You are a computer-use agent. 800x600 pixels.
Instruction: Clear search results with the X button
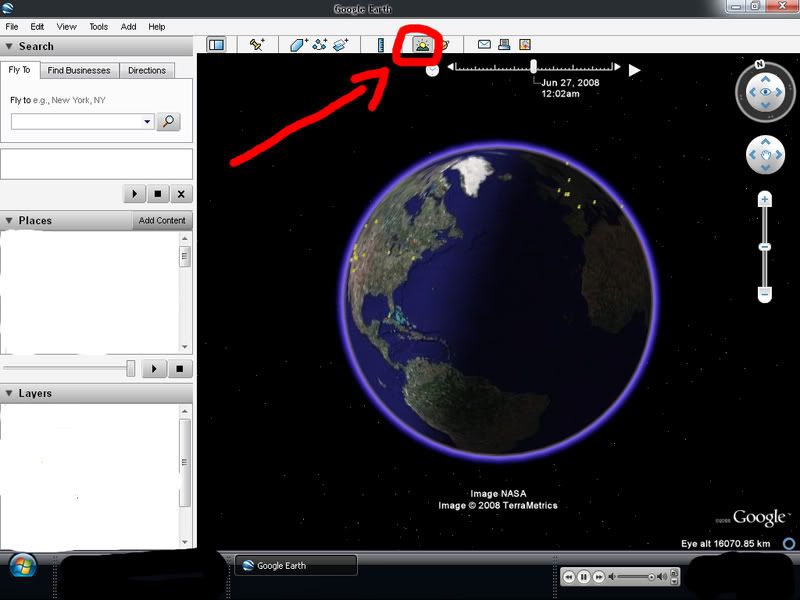181,194
